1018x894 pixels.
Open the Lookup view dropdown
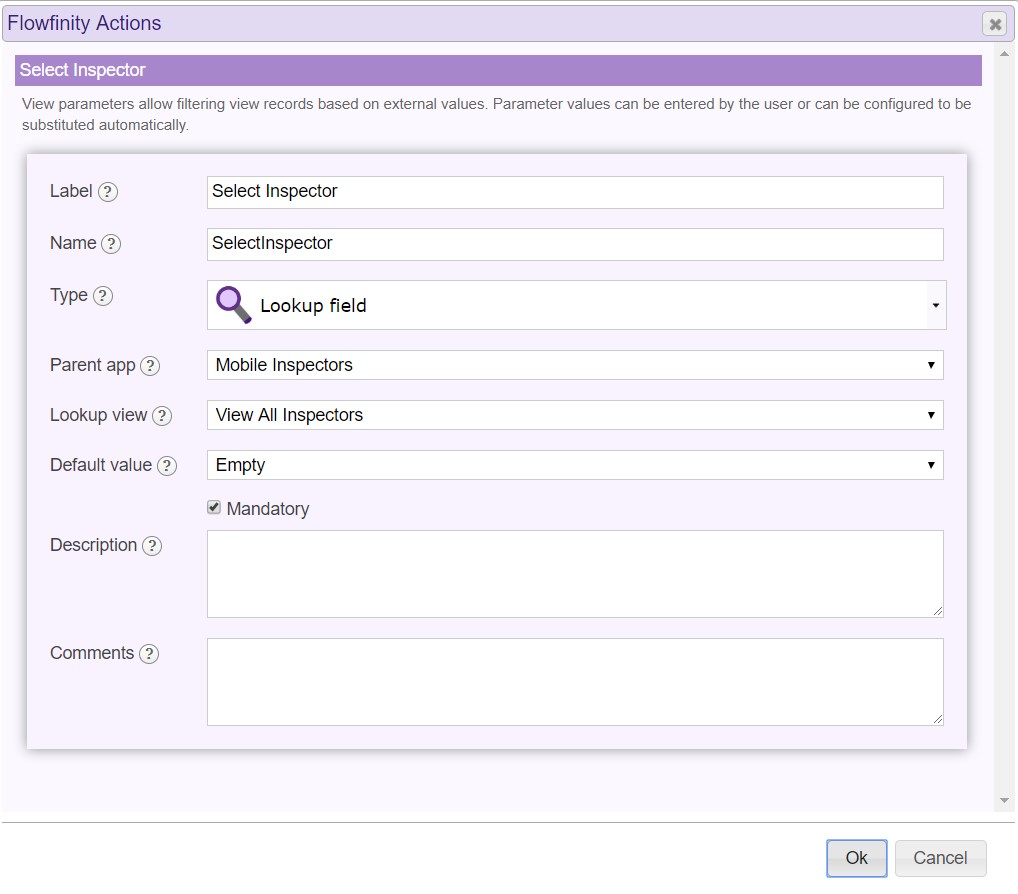tap(575, 415)
